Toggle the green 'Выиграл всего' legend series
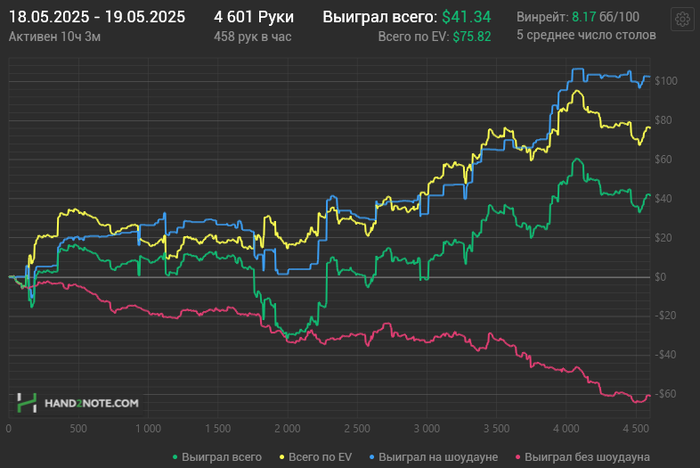700x468 pixels. 217,457
